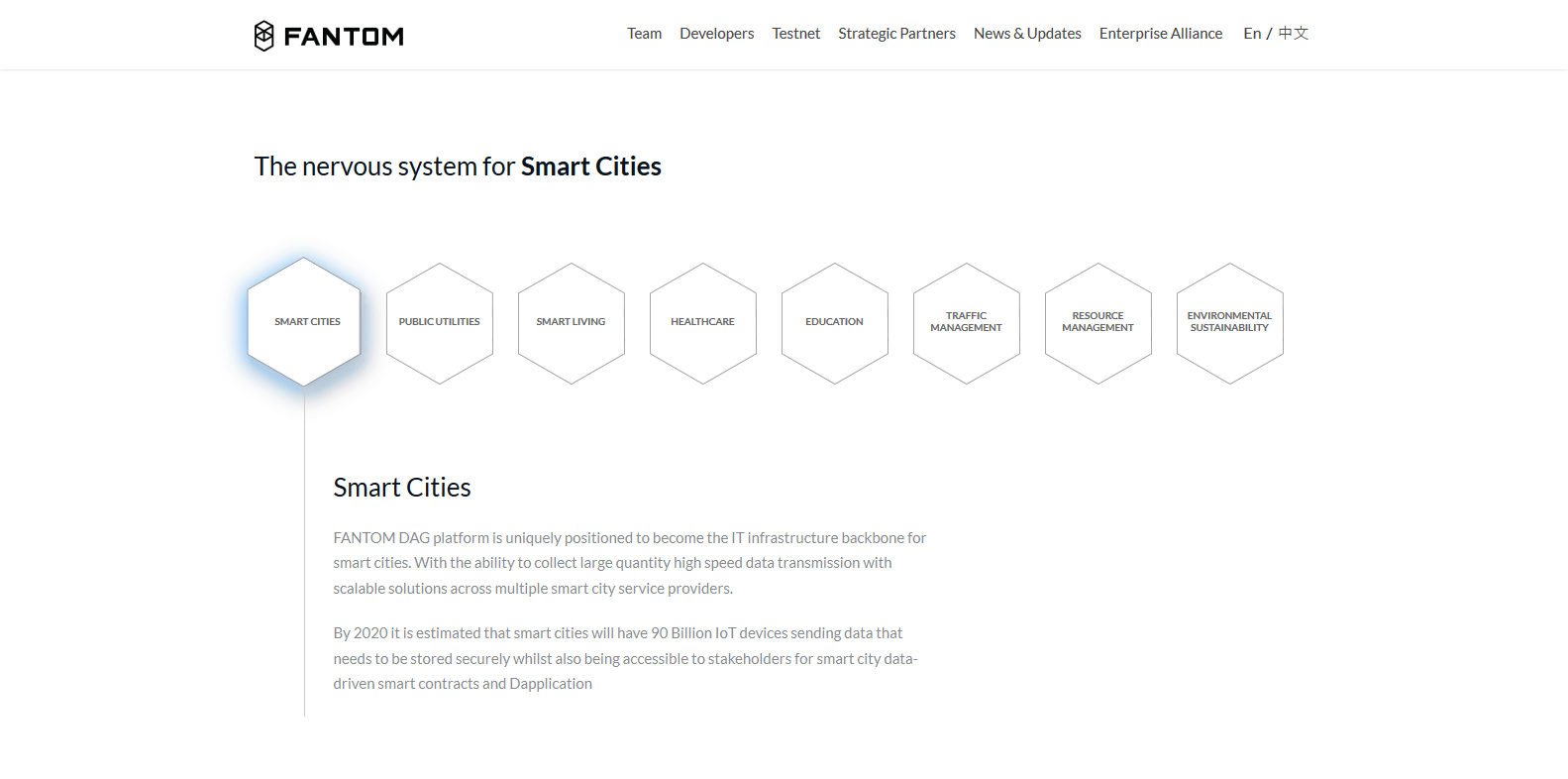Visit Enterprise Alliance page

pos(1161,34)
